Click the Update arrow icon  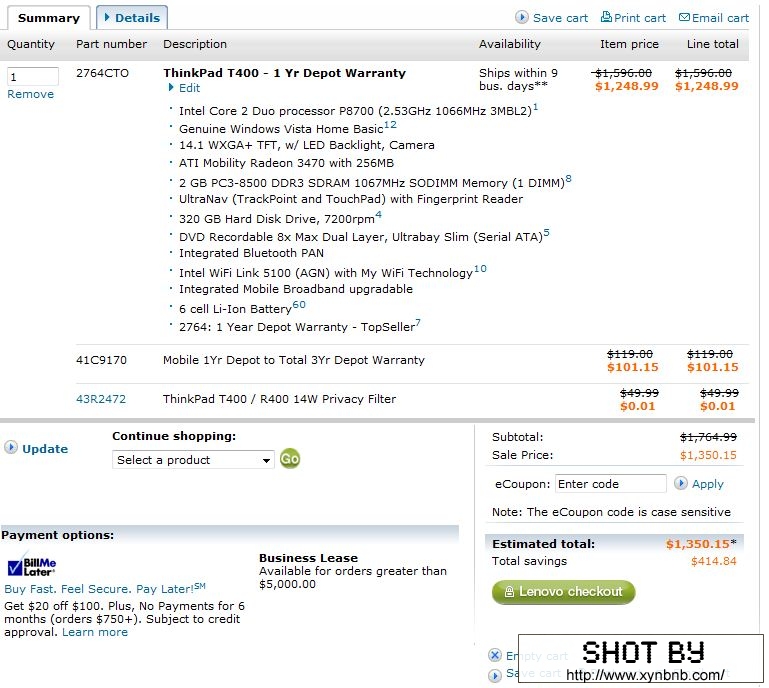[x=11, y=448]
